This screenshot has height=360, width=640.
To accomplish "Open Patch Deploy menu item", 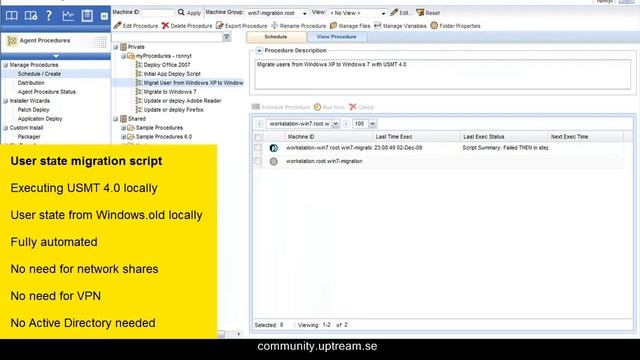I will point(33,110).
